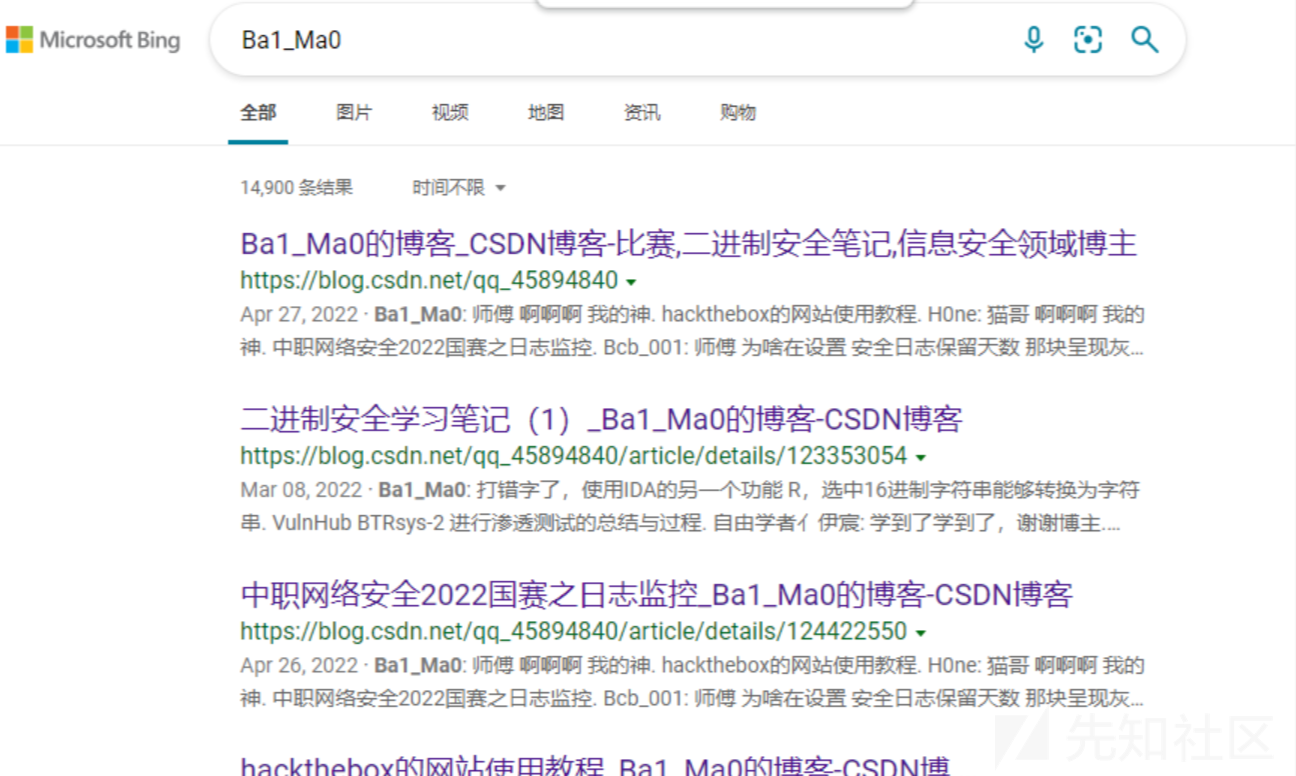
Task: Click URL text ending article/details/123353054
Action: (x=574, y=457)
